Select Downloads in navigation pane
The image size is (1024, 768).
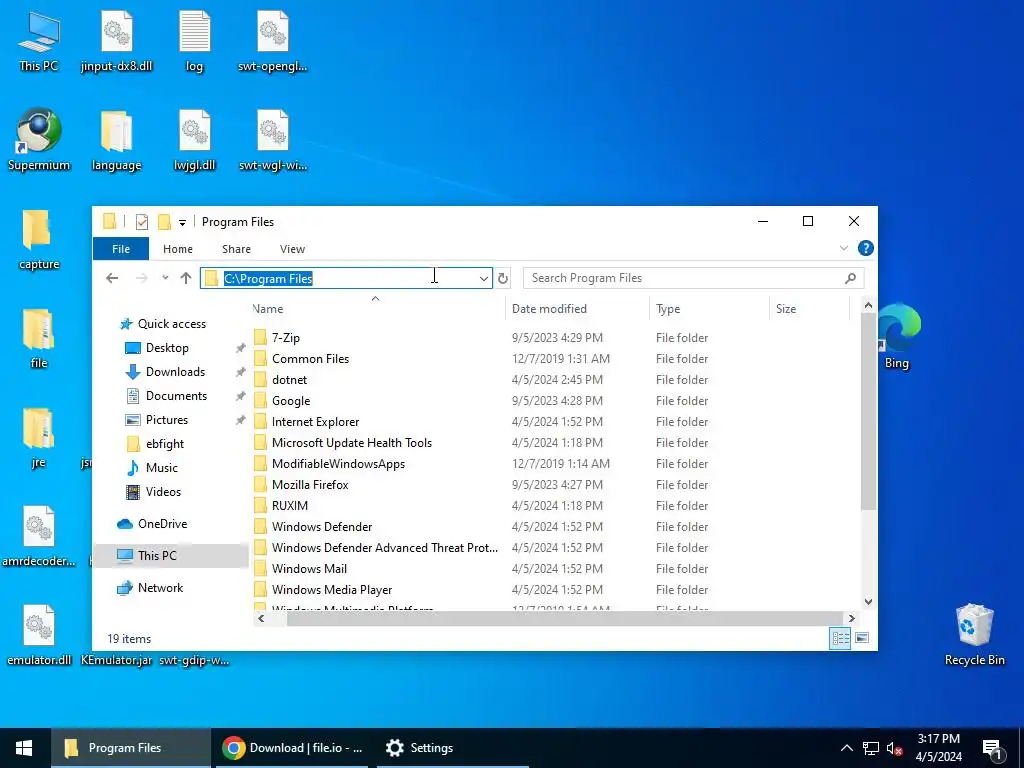pyautogui.click(x=175, y=372)
